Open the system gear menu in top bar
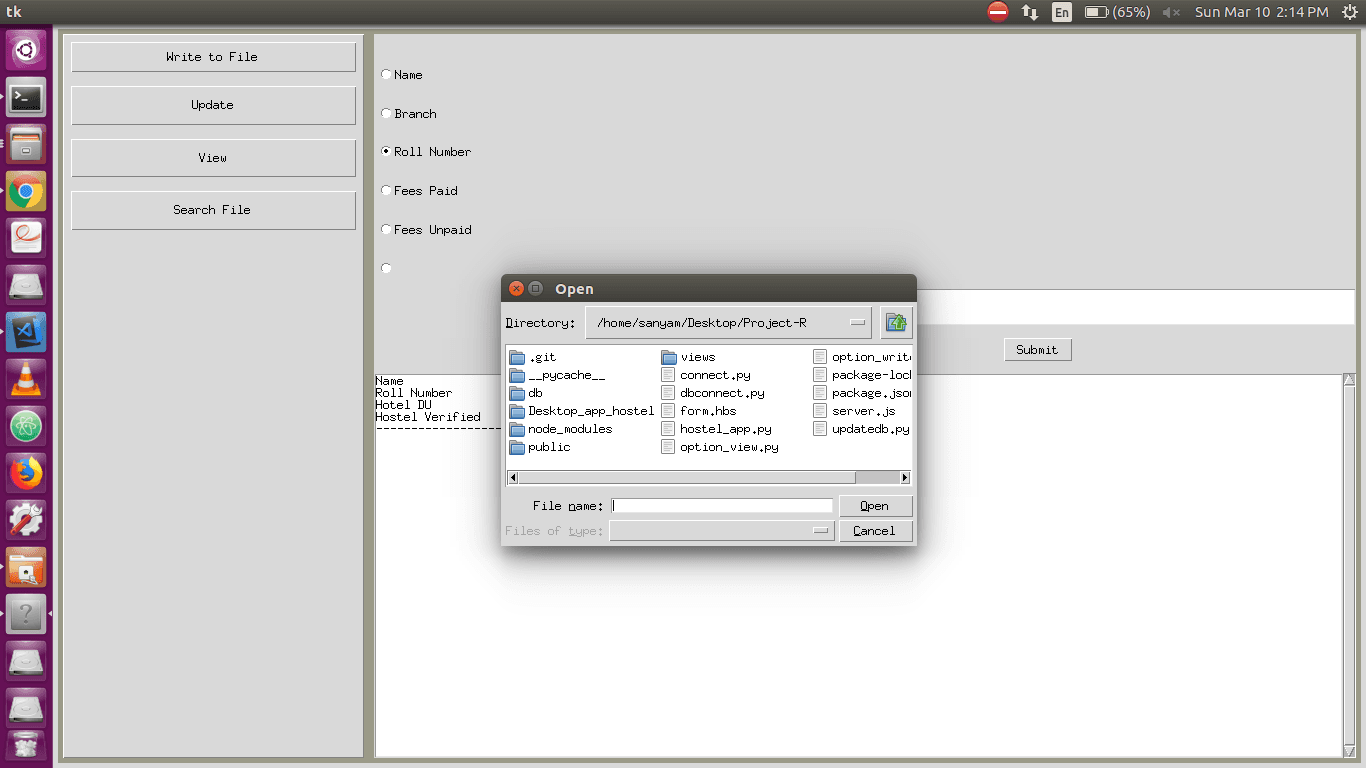 pos(1349,12)
